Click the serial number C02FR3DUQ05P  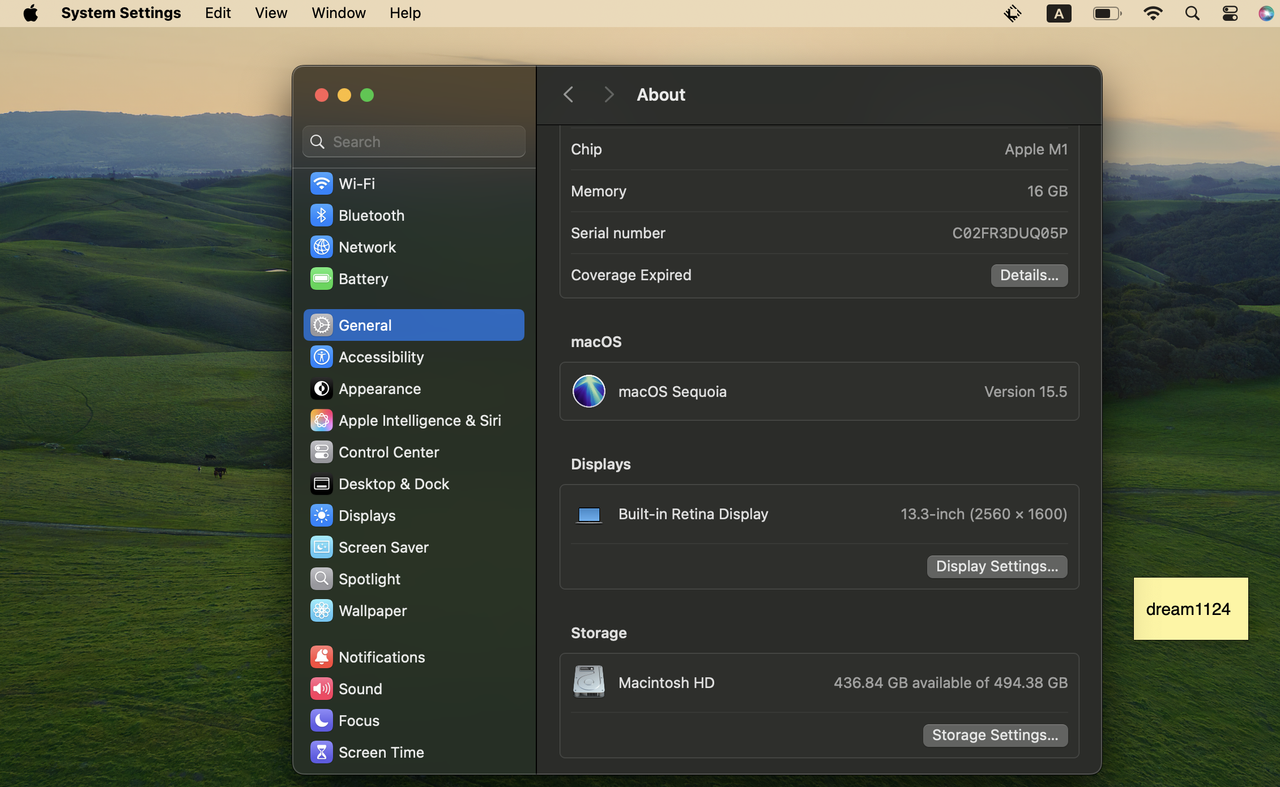(1010, 233)
